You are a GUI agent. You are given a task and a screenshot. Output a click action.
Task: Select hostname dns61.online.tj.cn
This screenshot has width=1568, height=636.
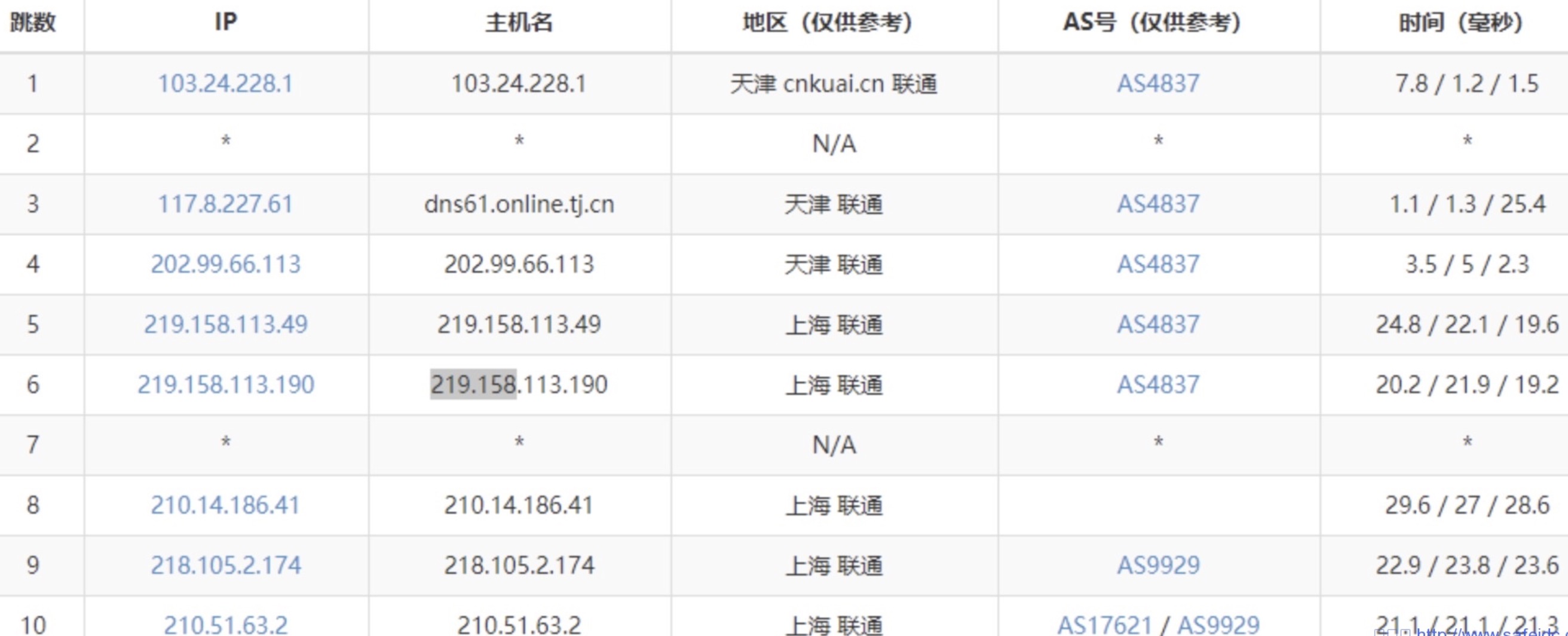(x=519, y=204)
